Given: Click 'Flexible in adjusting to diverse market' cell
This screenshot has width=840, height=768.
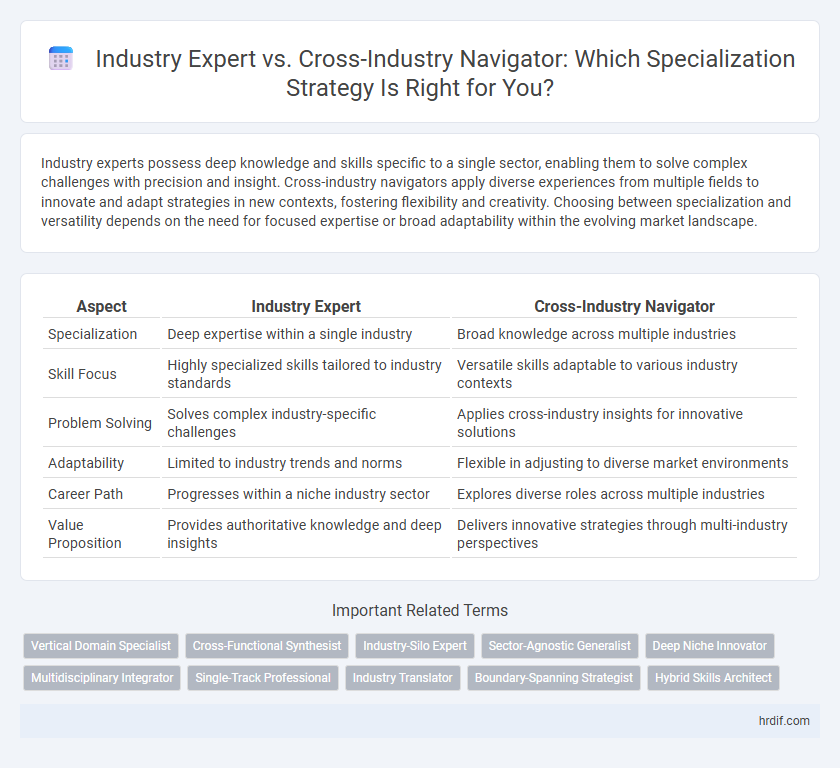Looking at the screenshot, I should tap(624, 463).
